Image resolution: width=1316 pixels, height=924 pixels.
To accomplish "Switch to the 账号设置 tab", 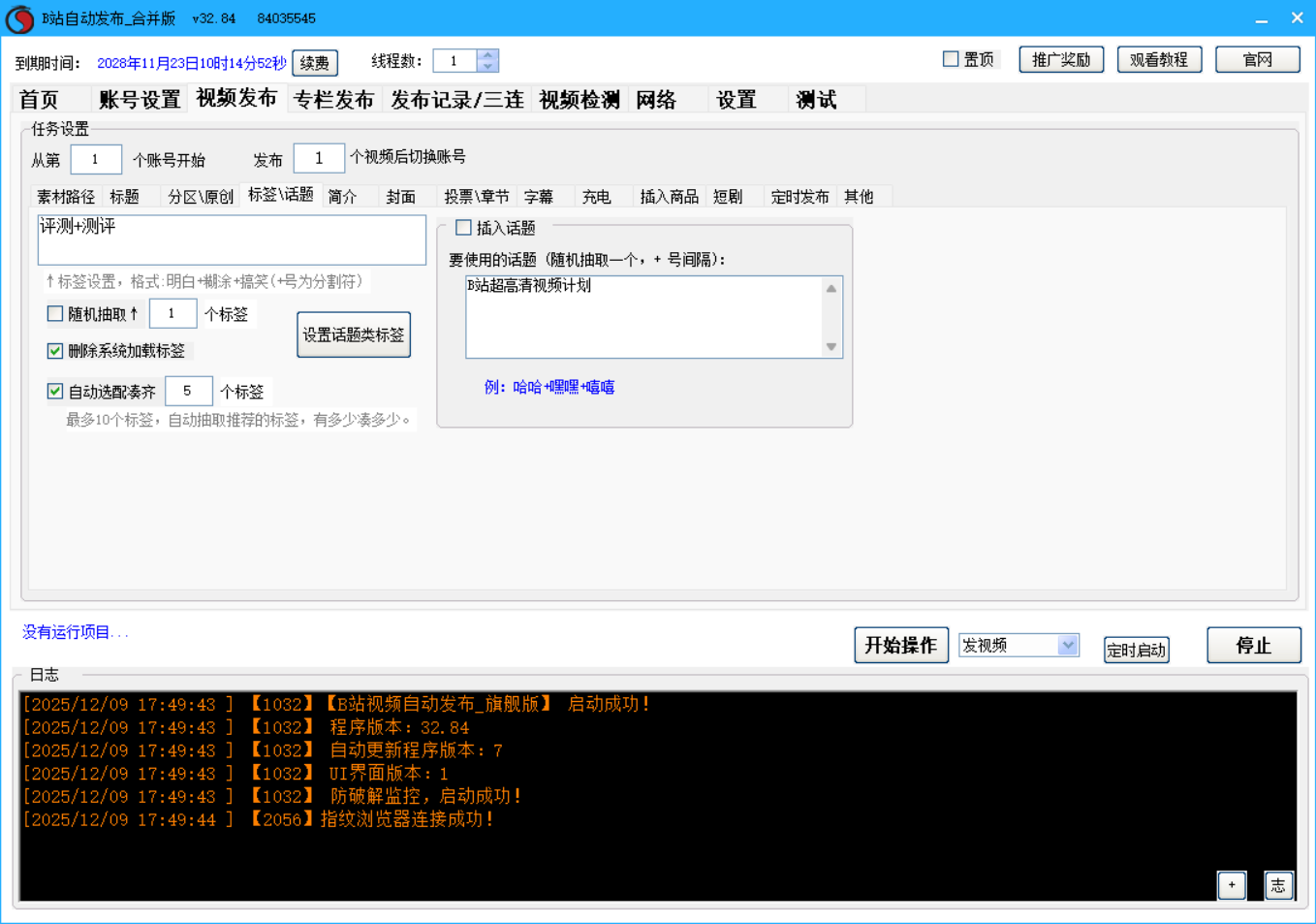I will point(140,100).
